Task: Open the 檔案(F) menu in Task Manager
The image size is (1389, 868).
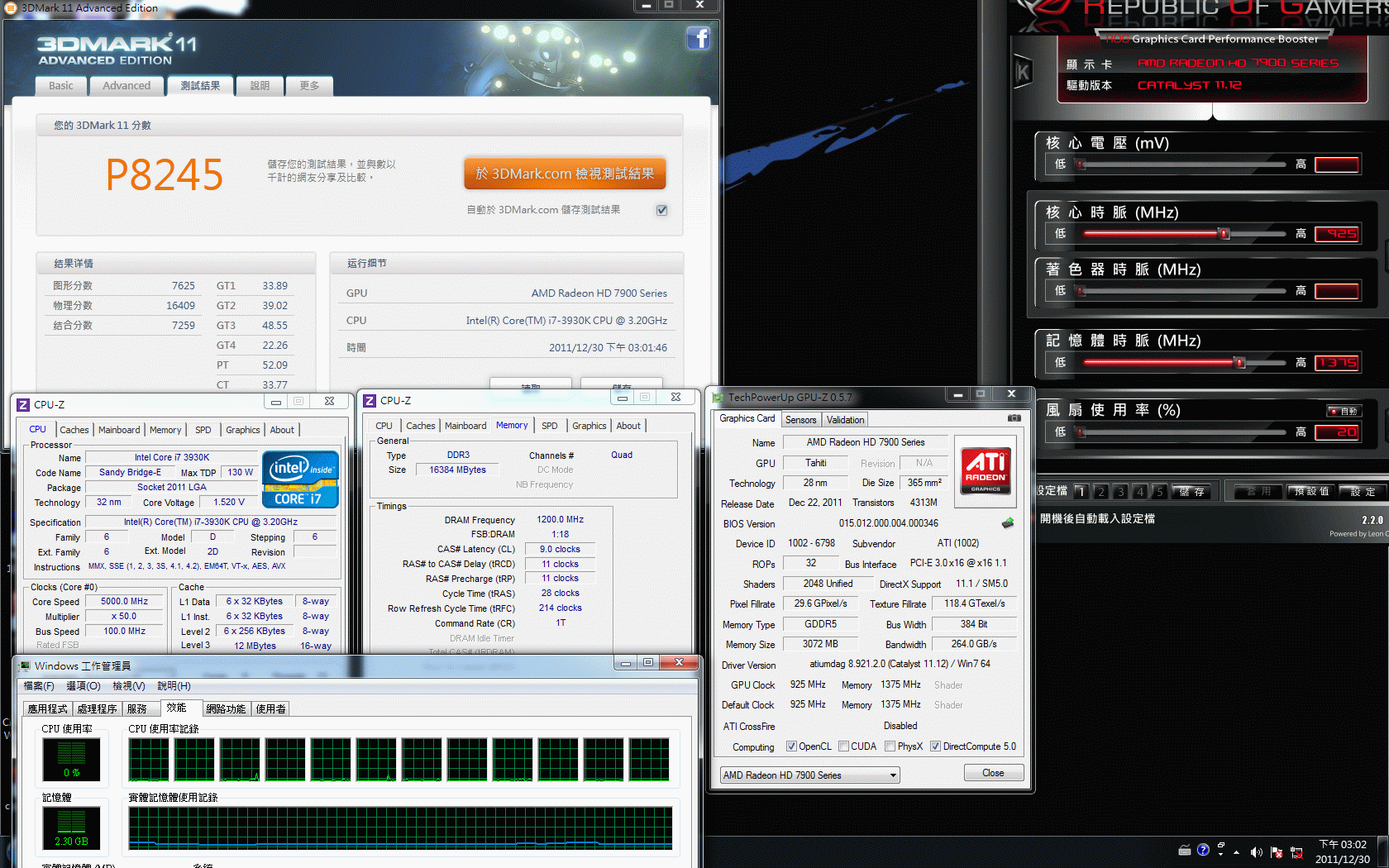Action: click(39, 686)
